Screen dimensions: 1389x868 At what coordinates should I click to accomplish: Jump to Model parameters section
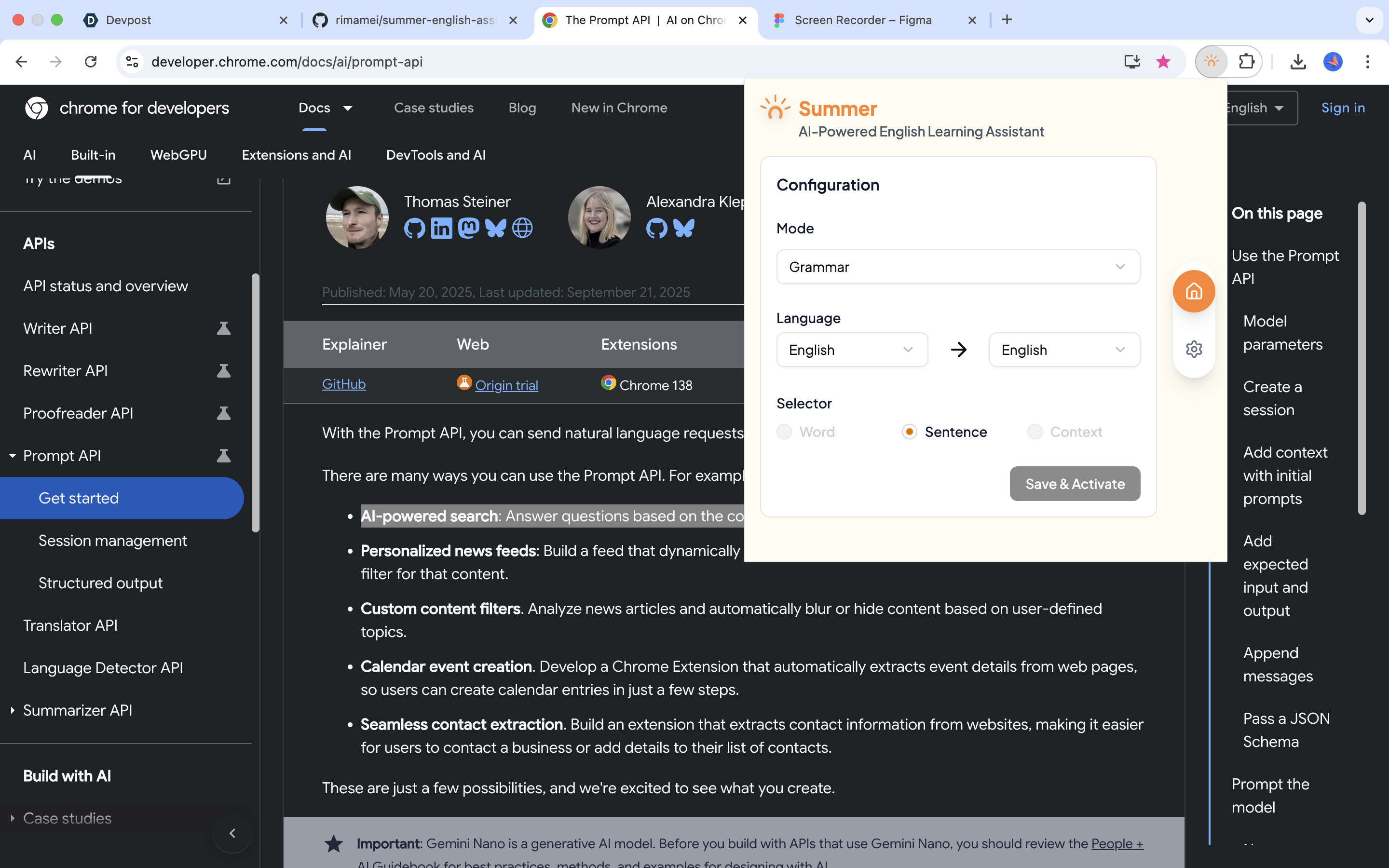click(x=1283, y=333)
